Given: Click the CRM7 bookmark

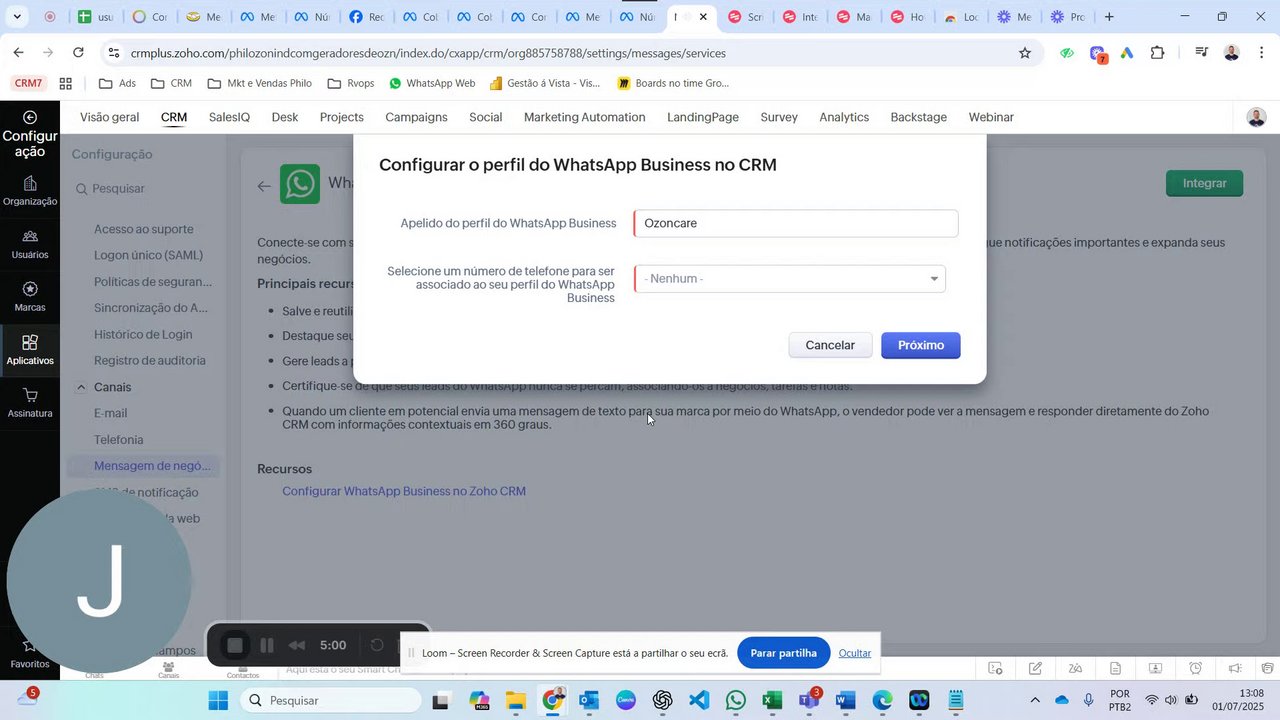Looking at the screenshot, I should pos(28,84).
